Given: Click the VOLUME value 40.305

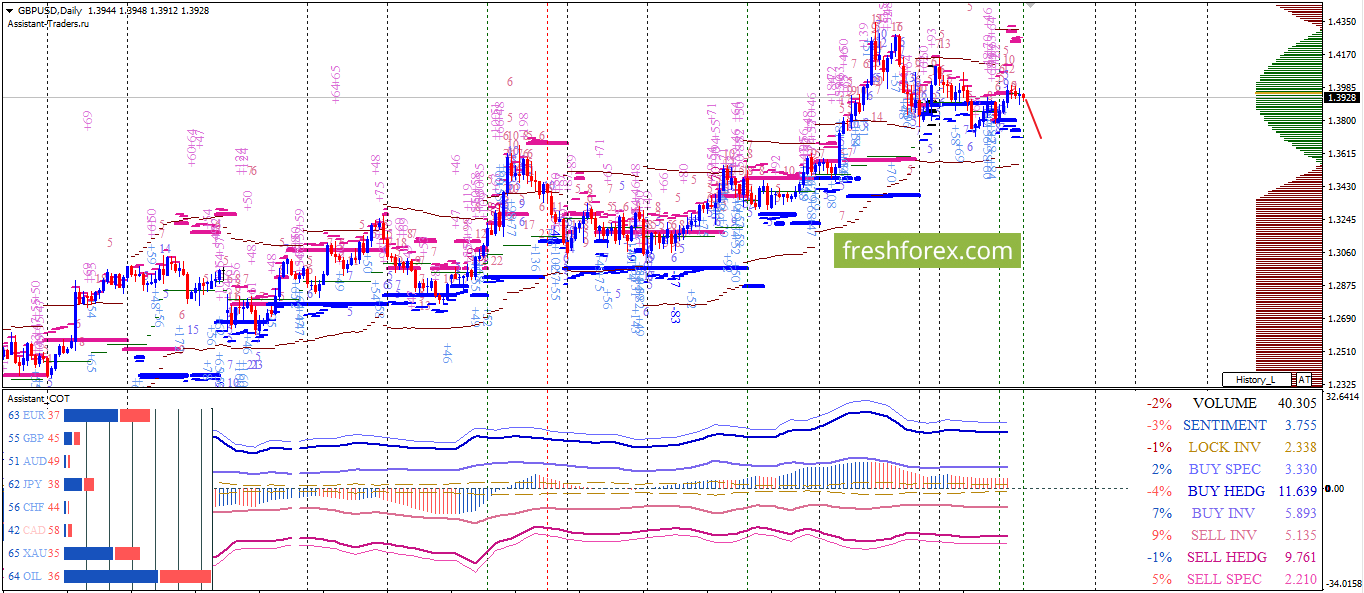Looking at the screenshot, I should tap(1297, 403).
